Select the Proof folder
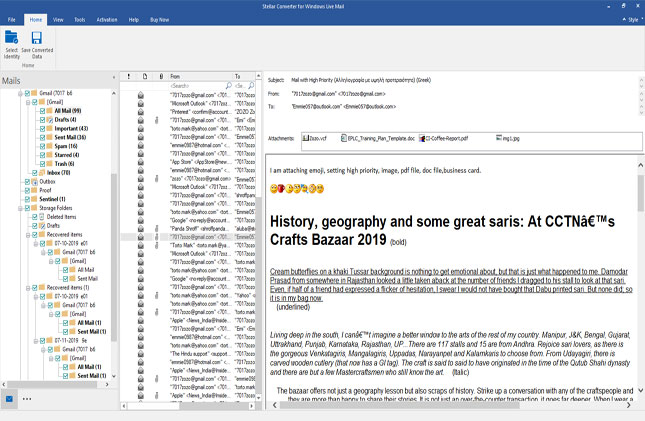645x421 pixels. pyautogui.click(x=45, y=190)
